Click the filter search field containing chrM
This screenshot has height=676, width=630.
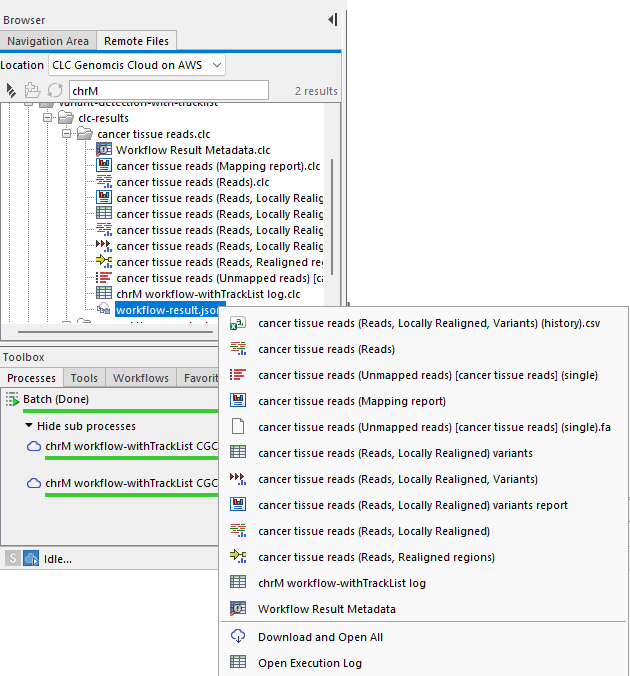[169, 91]
